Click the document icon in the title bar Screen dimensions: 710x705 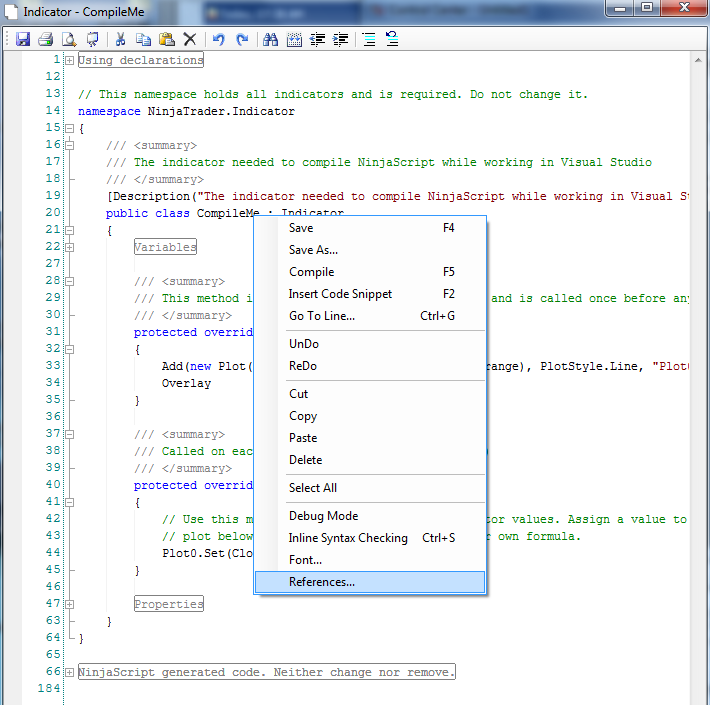tap(11, 11)
